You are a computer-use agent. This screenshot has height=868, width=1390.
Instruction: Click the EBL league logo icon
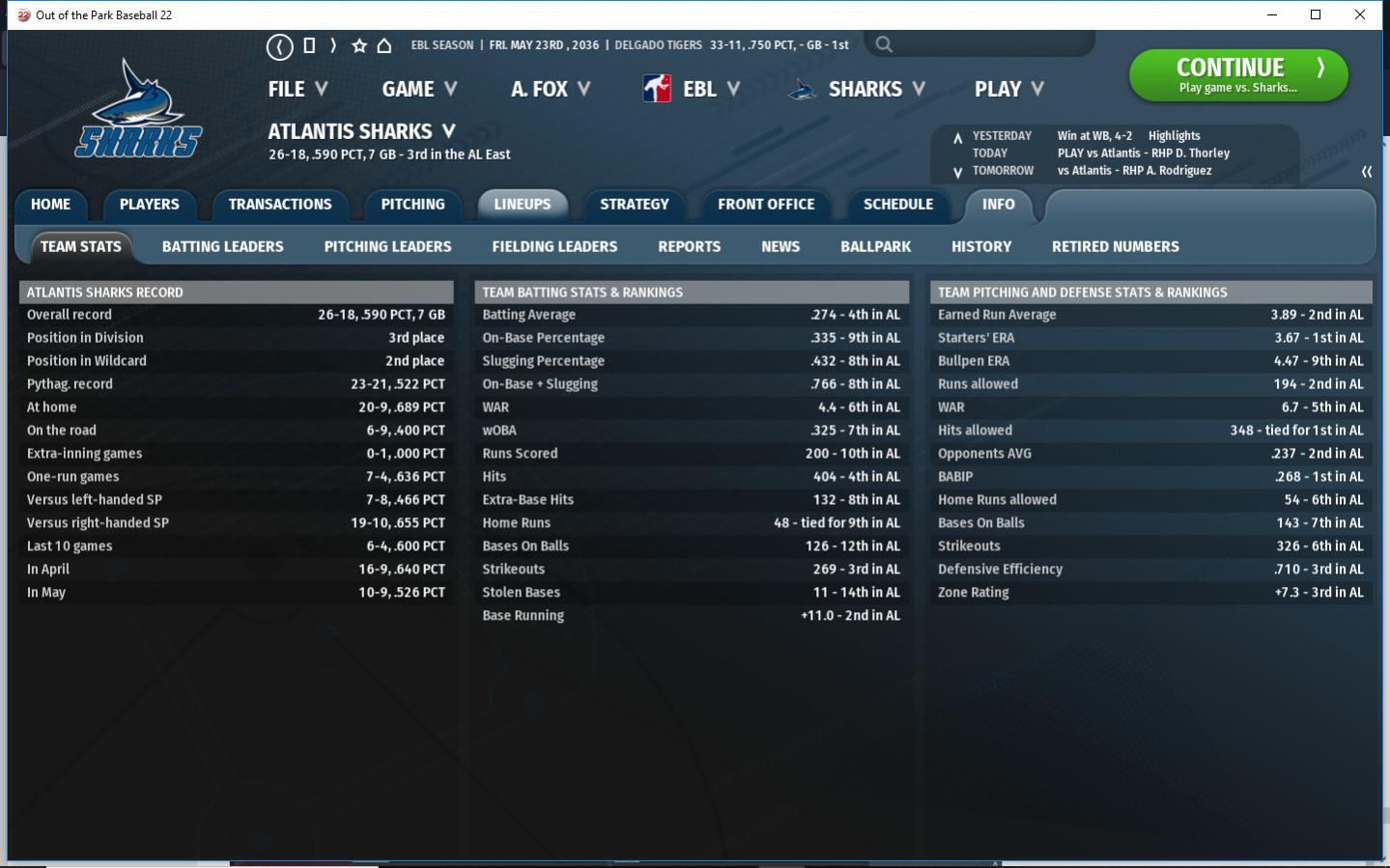pos(657,89)
